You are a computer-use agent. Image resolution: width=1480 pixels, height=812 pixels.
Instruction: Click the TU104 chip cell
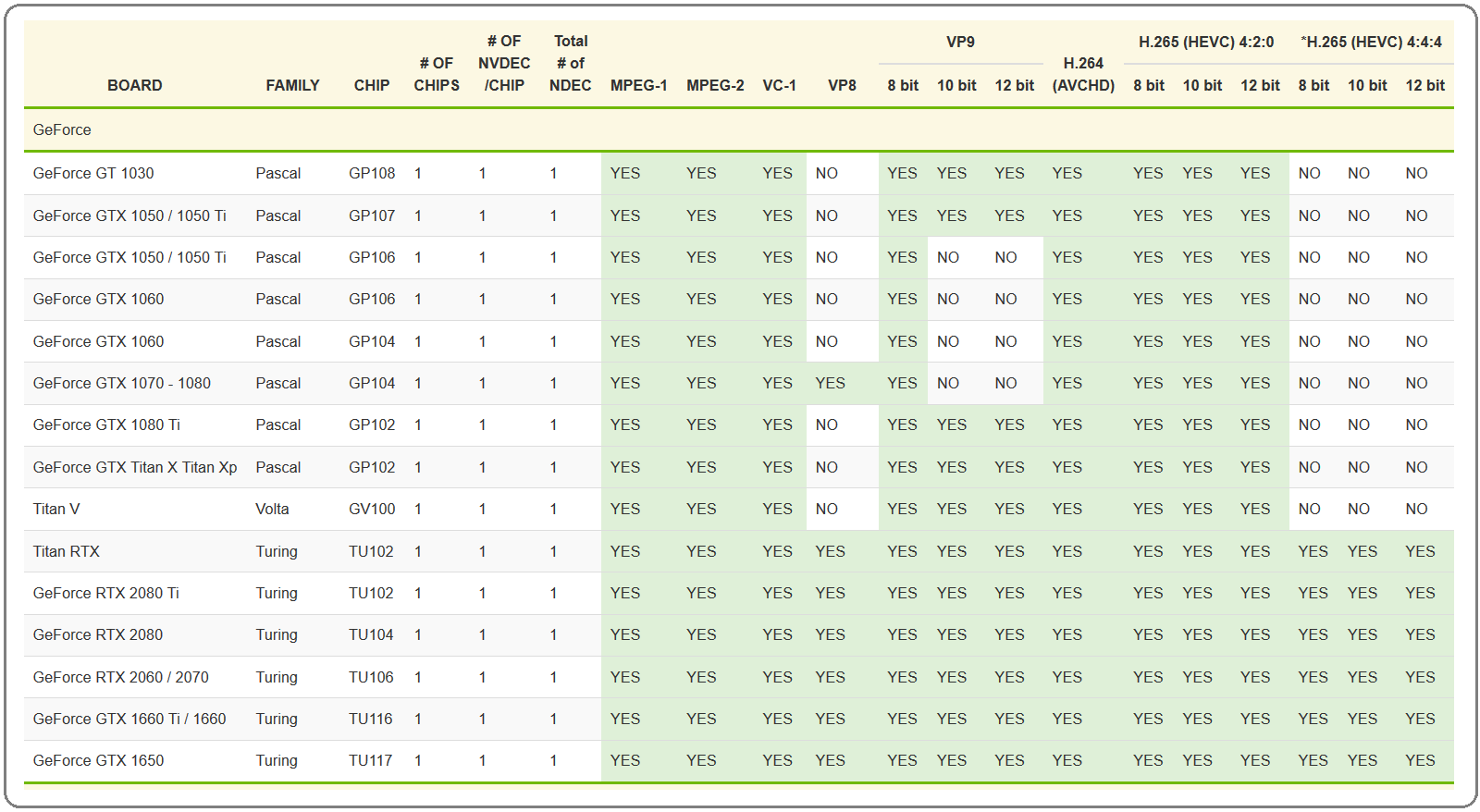pos(371,634)
